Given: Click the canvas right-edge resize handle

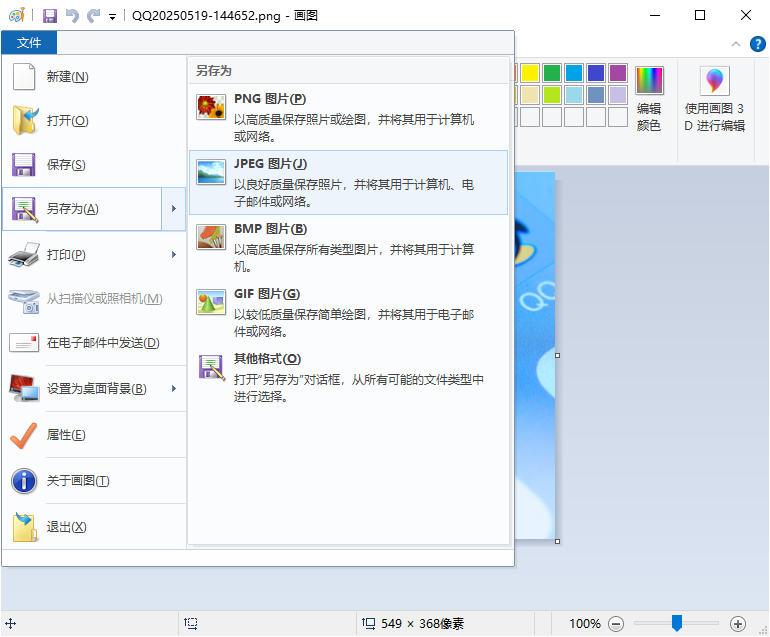Looking at the screenshot, I should coord(557,356).
